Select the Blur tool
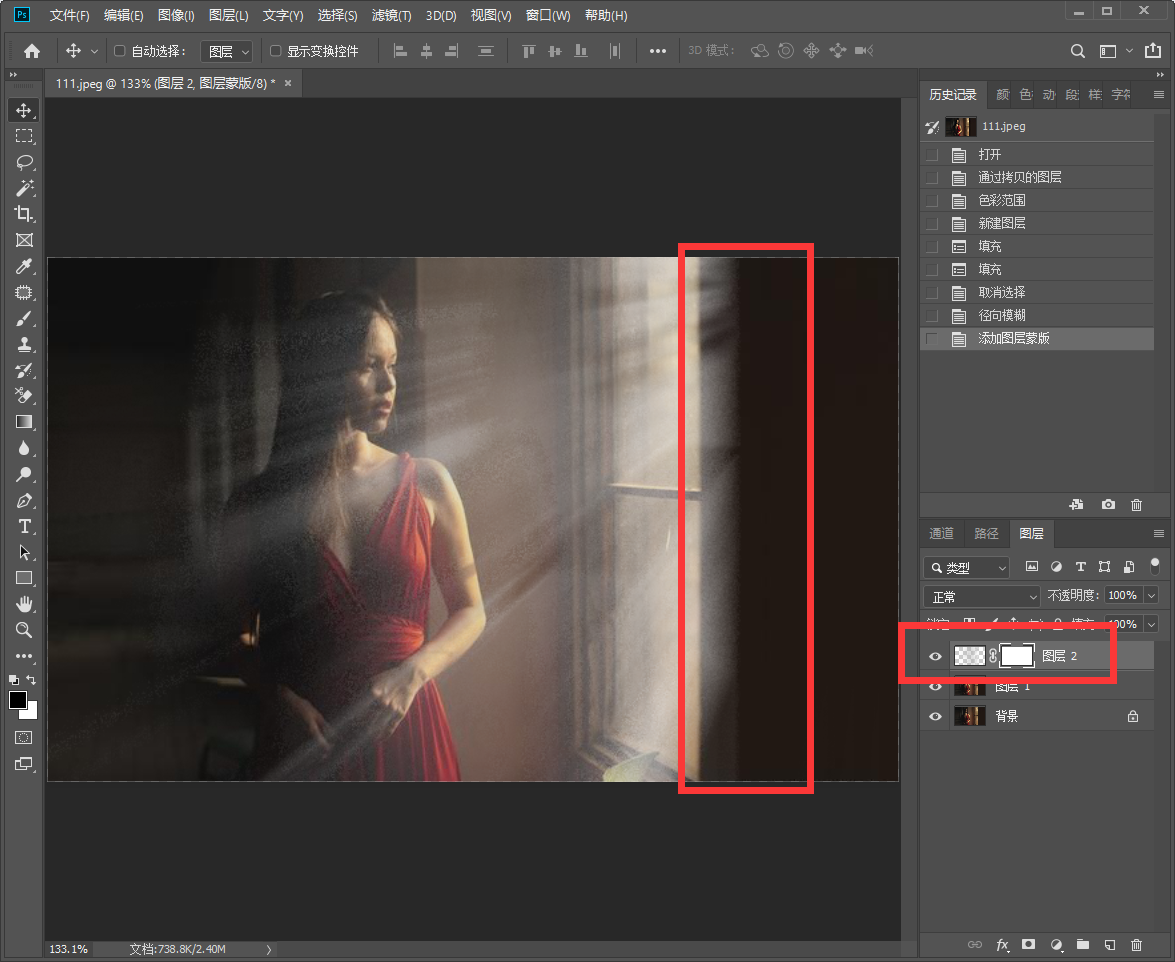 point(24,448)
